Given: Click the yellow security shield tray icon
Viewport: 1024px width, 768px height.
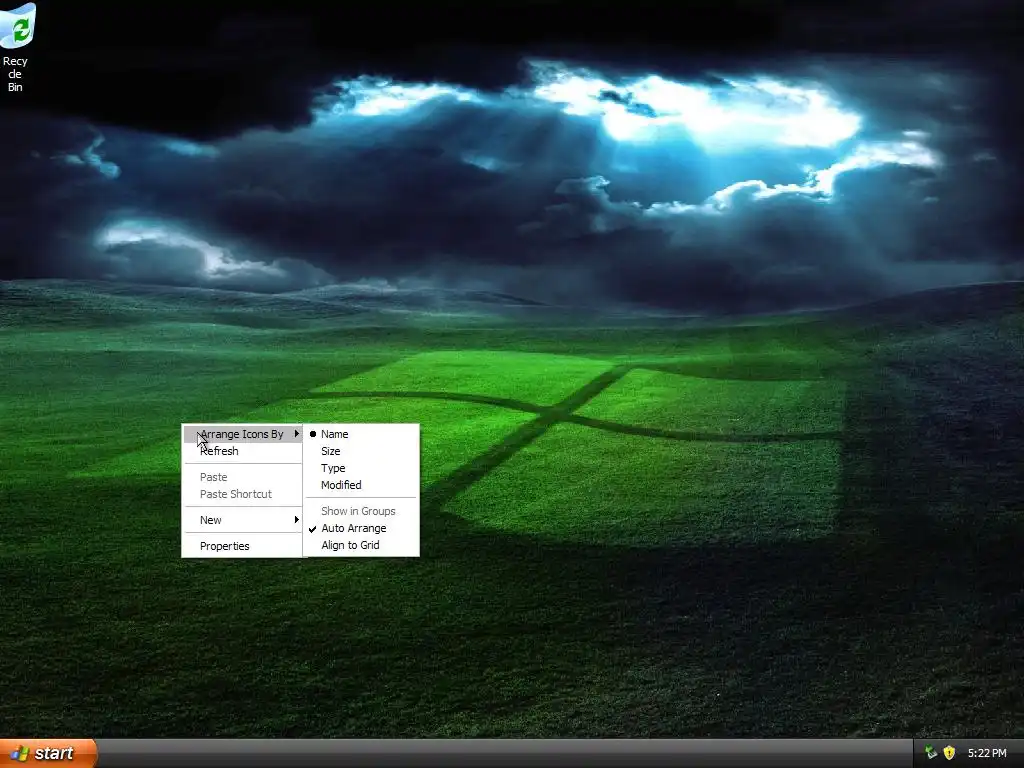Looking at the screenshot, I should [949, 753].
